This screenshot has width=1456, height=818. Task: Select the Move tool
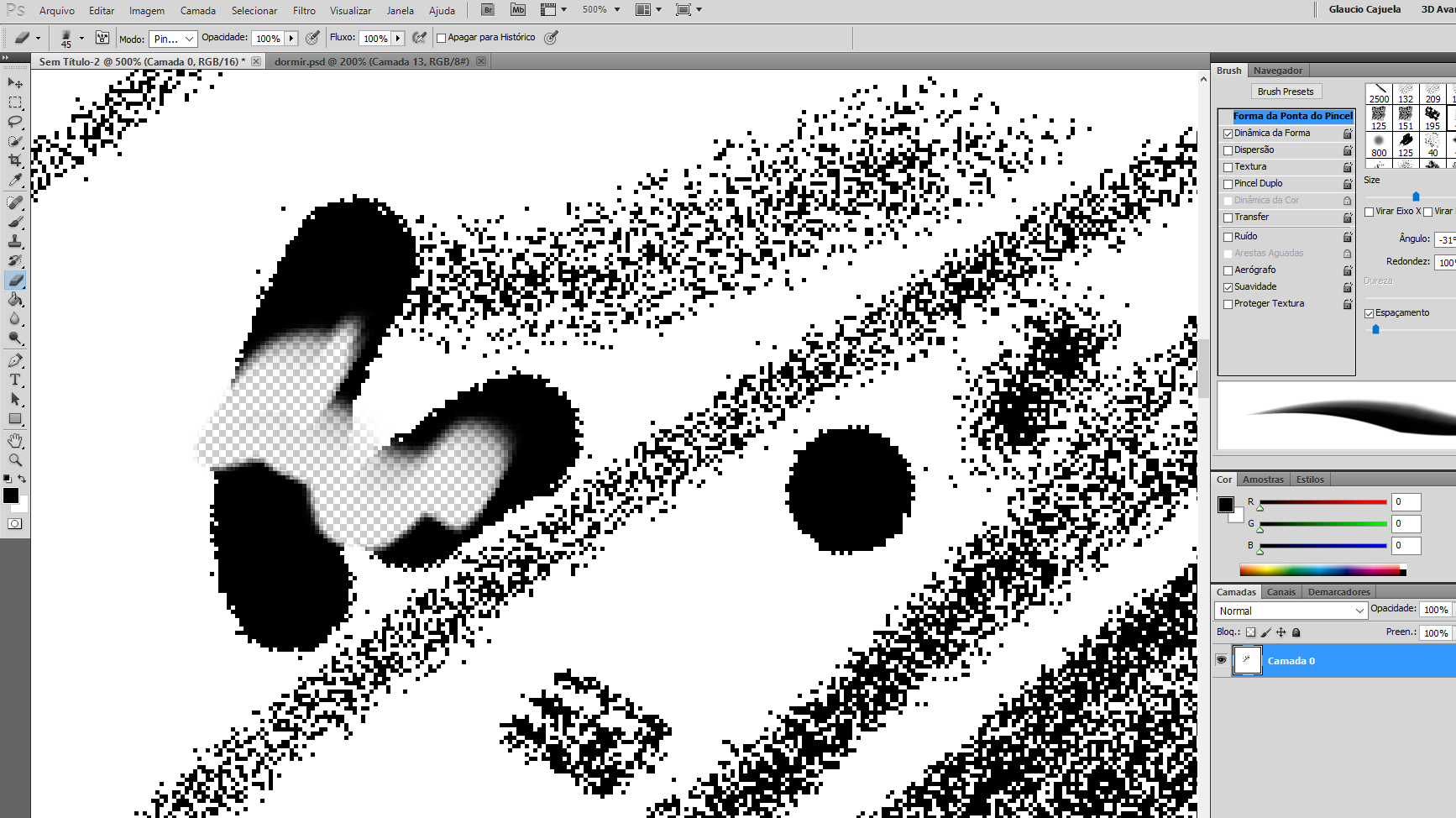14,81
